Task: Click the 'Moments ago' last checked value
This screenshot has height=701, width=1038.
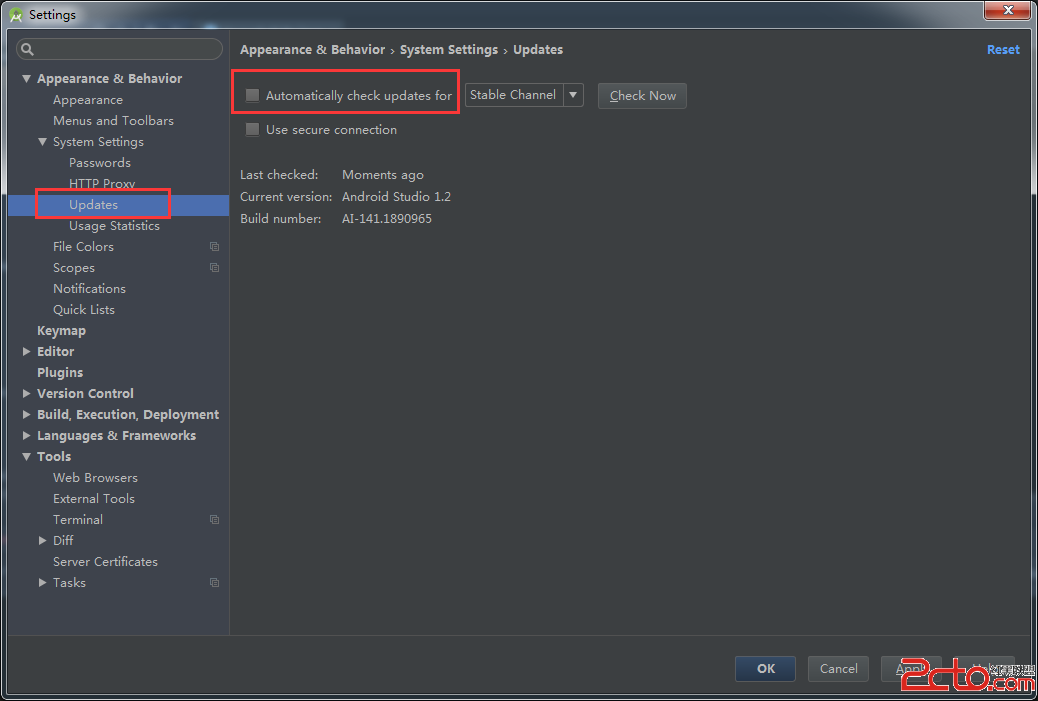Action: [x=383, y=175]
